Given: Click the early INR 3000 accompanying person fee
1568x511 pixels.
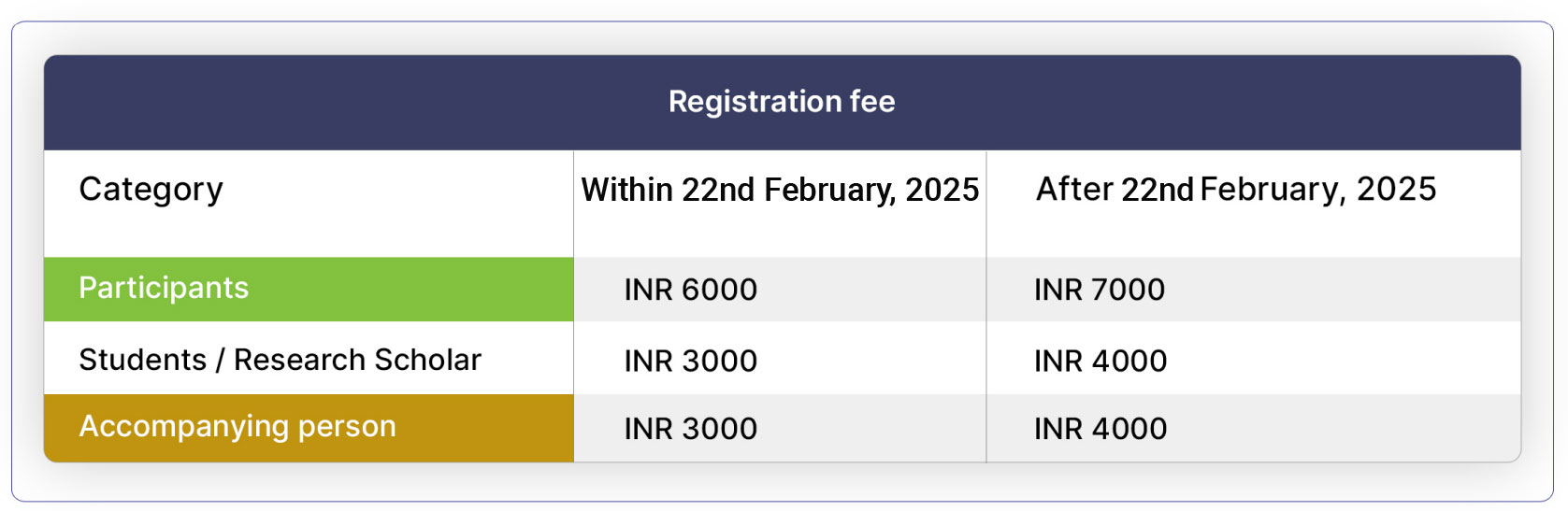Looking at the screenshot, I should pyautogui.click(x=691, y=429).
